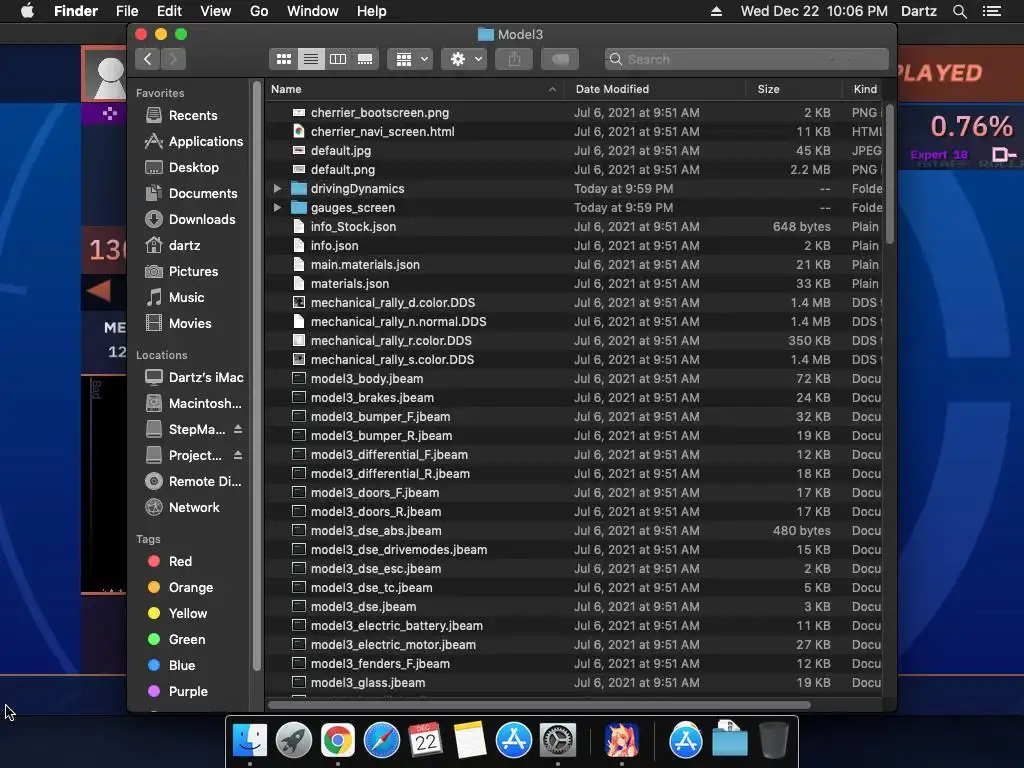Open Spotlight search in the menu bar

click(x=959, y=11)
